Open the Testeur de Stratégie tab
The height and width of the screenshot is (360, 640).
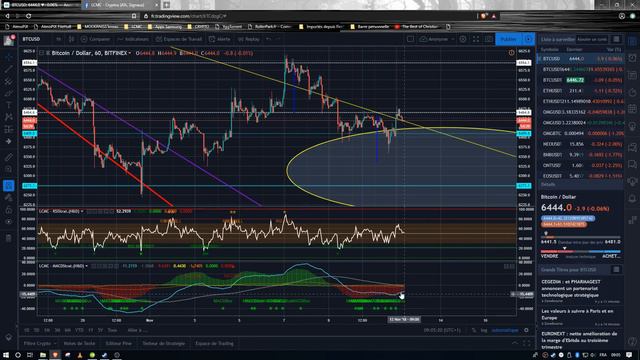pyautogui.click(x=164, y=343)
